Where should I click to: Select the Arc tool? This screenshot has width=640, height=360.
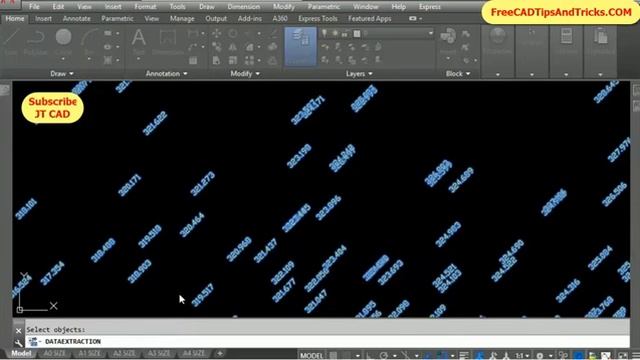click(89, 42)
